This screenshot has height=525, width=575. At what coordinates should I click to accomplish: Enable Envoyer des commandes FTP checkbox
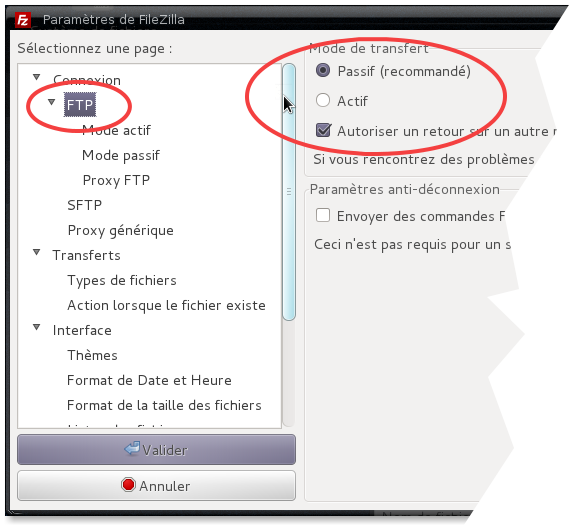point(323,215)
